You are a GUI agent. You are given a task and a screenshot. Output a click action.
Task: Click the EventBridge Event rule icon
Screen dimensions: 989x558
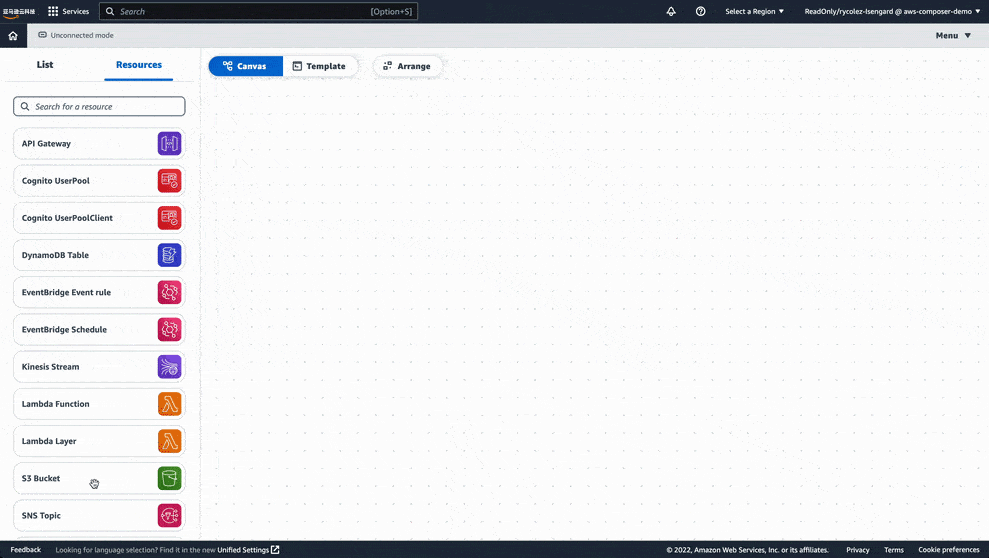(169, 293)
